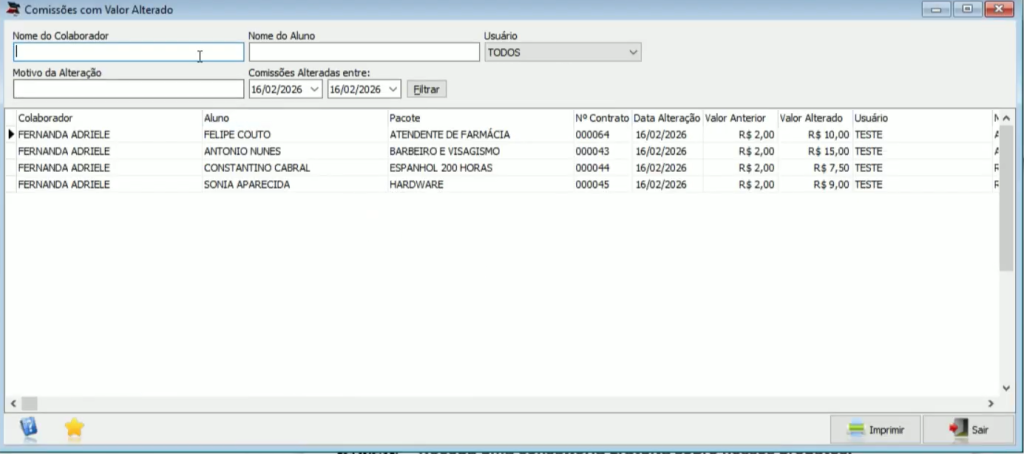Select the ANTONIO NUNES cell
Screen dimensions: 1024x454
[x=295, y=152]
